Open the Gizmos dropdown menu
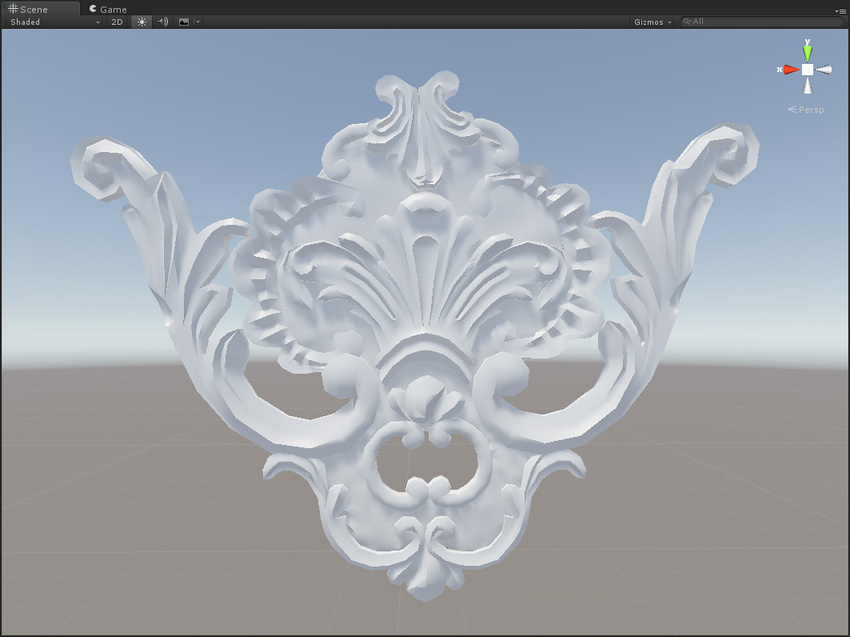 coord(651,21)
